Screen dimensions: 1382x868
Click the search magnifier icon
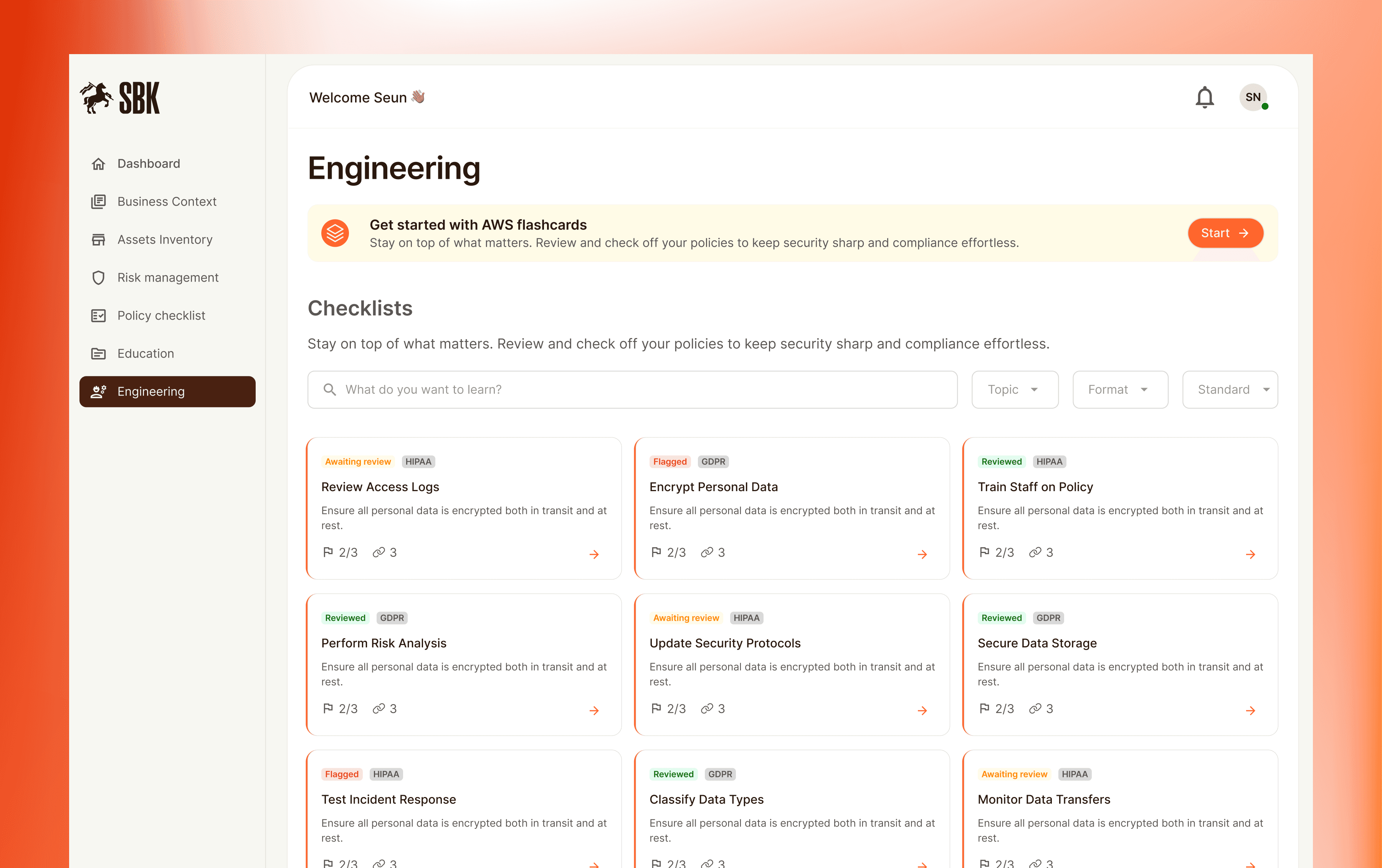click(329, 389)
